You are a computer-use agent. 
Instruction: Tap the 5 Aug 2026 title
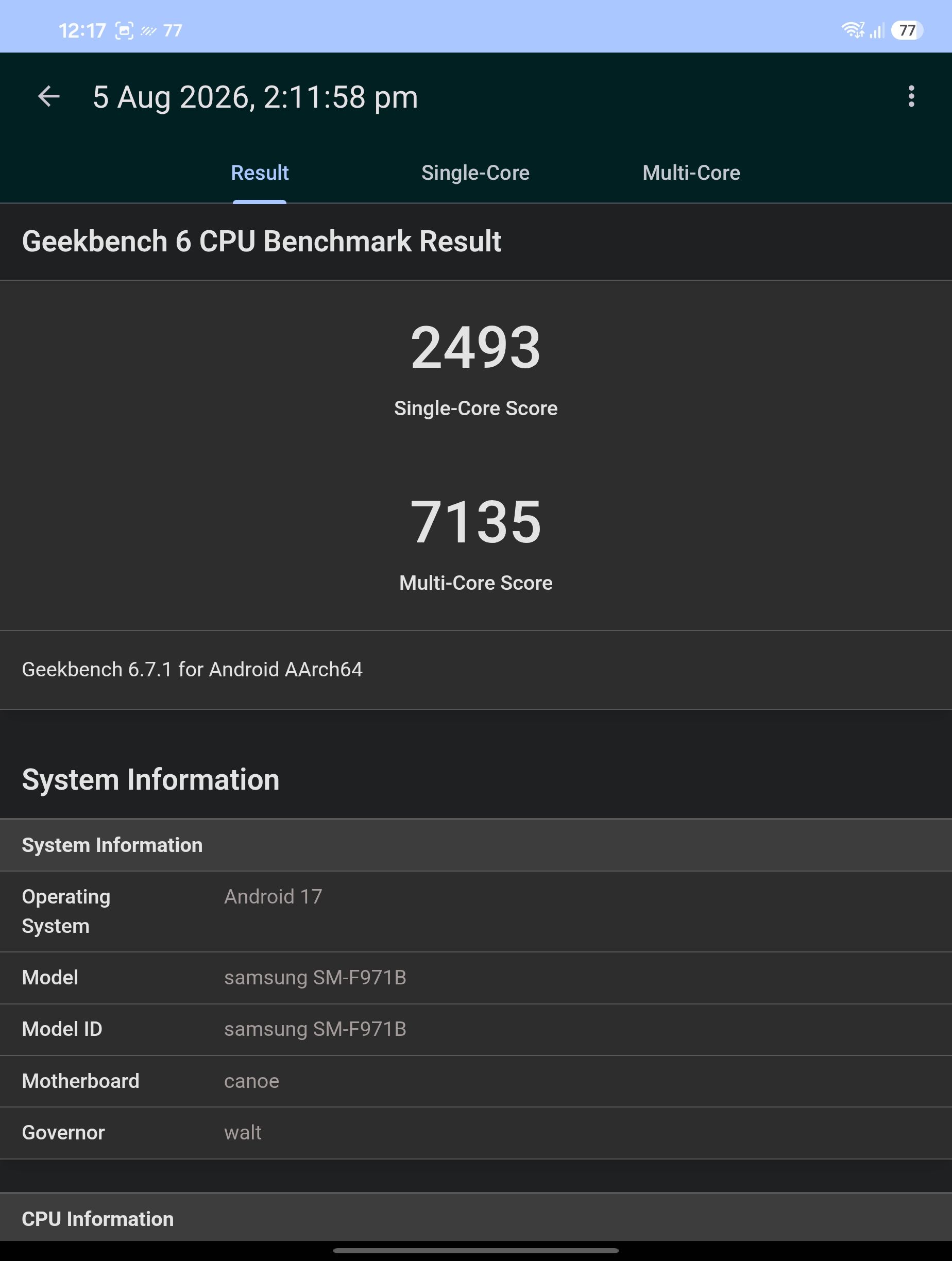click(x=256, y=97)
